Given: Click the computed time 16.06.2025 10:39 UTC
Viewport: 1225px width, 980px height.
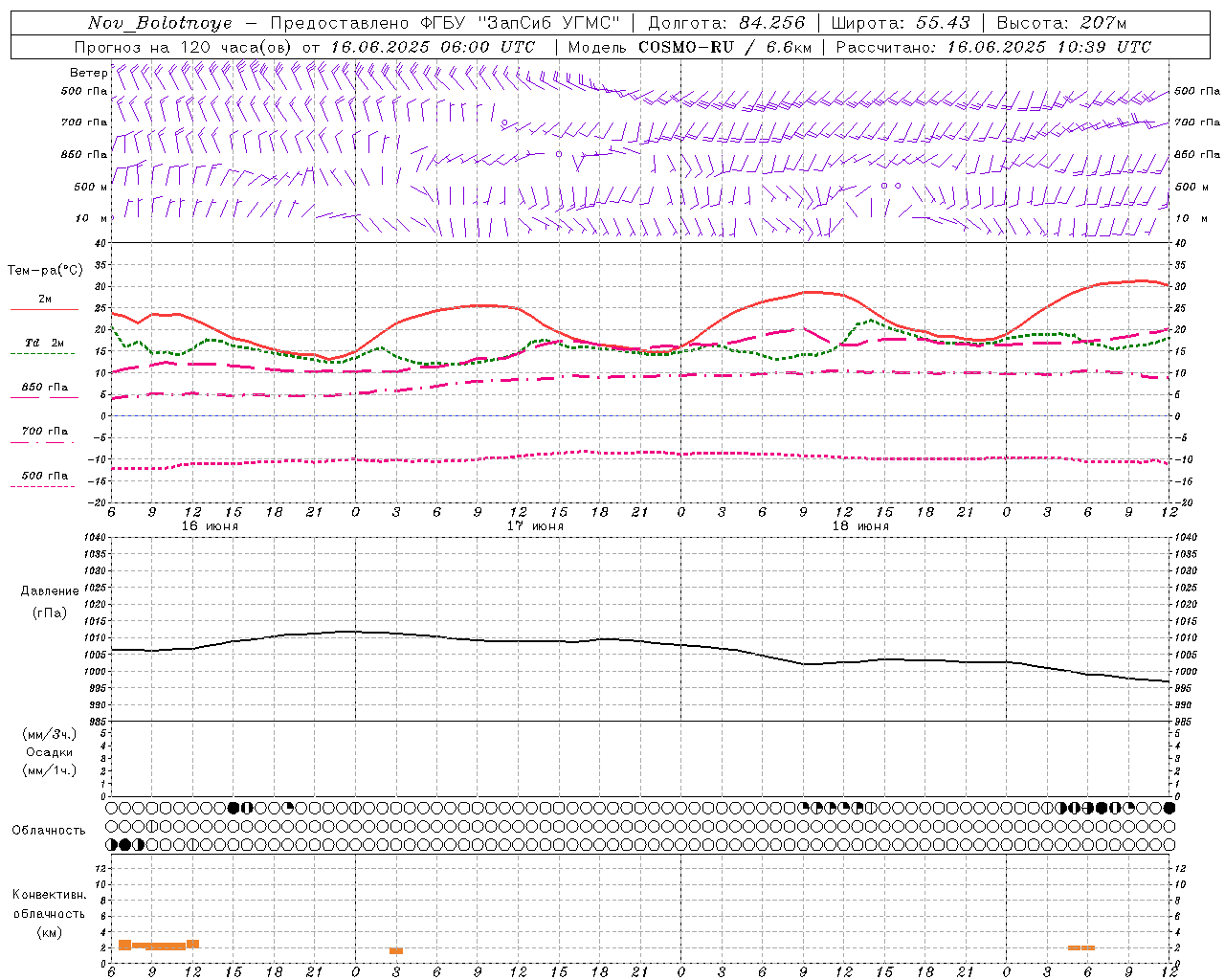Looking at the screenshot, I should click(1049, 47).
